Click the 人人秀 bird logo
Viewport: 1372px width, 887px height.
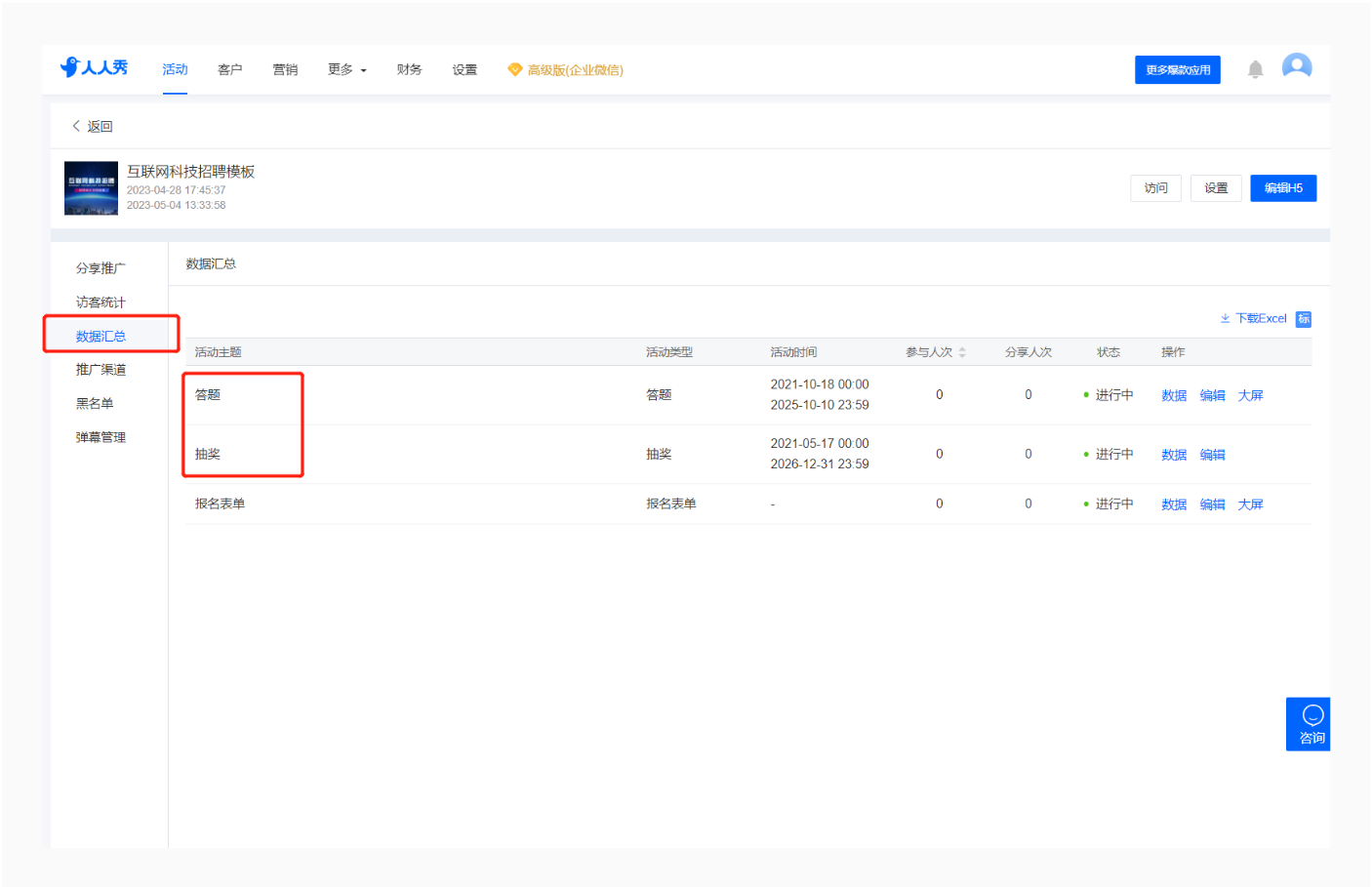94,67
